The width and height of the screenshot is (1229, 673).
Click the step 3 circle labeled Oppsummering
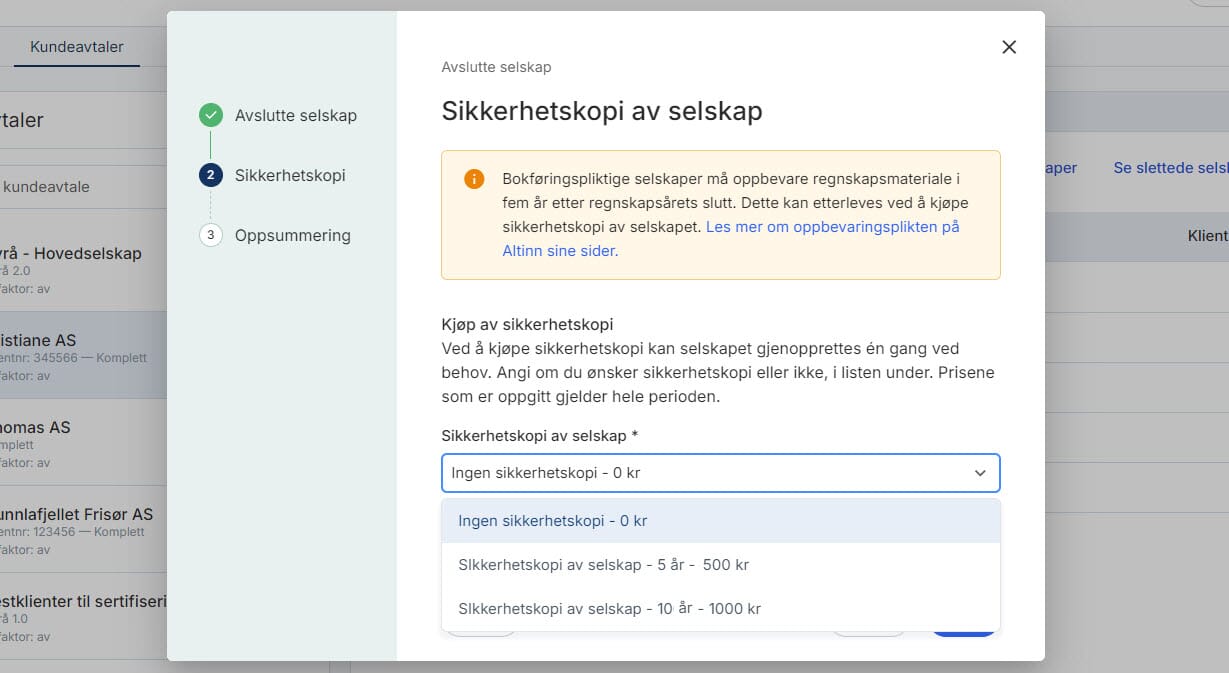click(210, 236)
